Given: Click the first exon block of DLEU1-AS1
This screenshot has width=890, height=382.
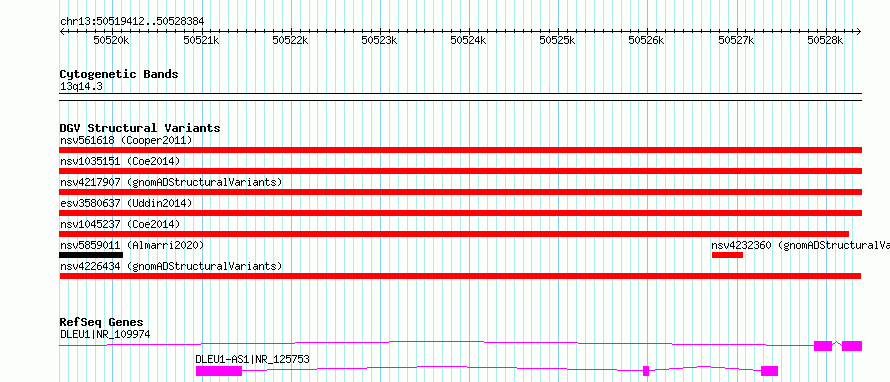Looking at the screenshot, I should pos(219,371).
